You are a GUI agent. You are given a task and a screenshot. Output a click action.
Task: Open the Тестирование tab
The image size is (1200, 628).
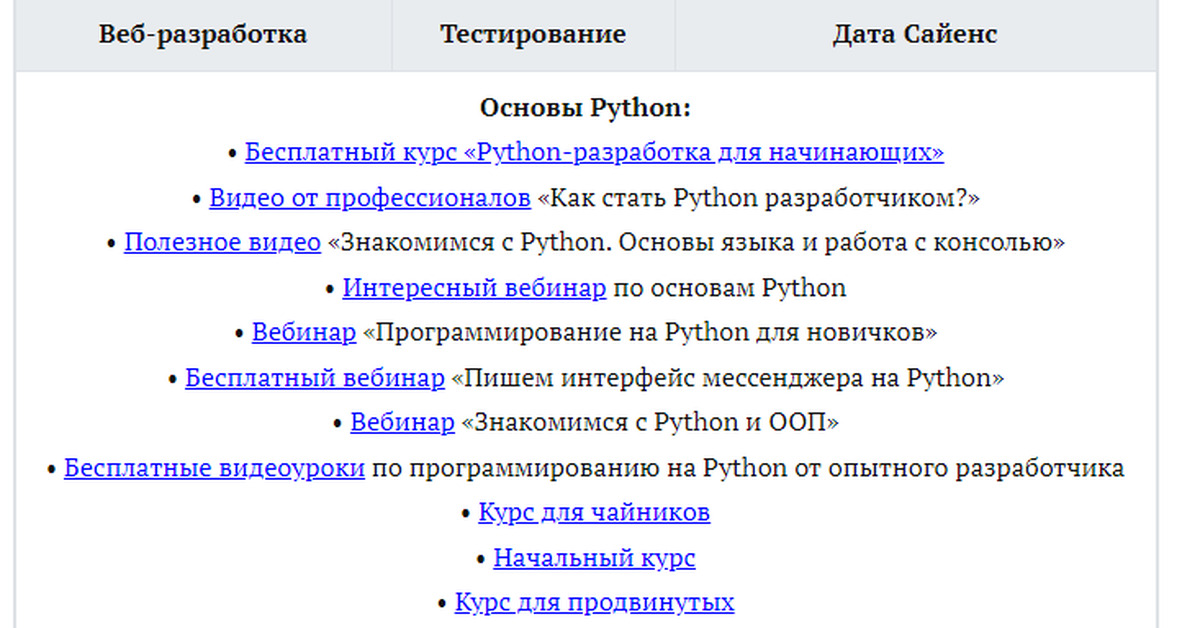533,35
